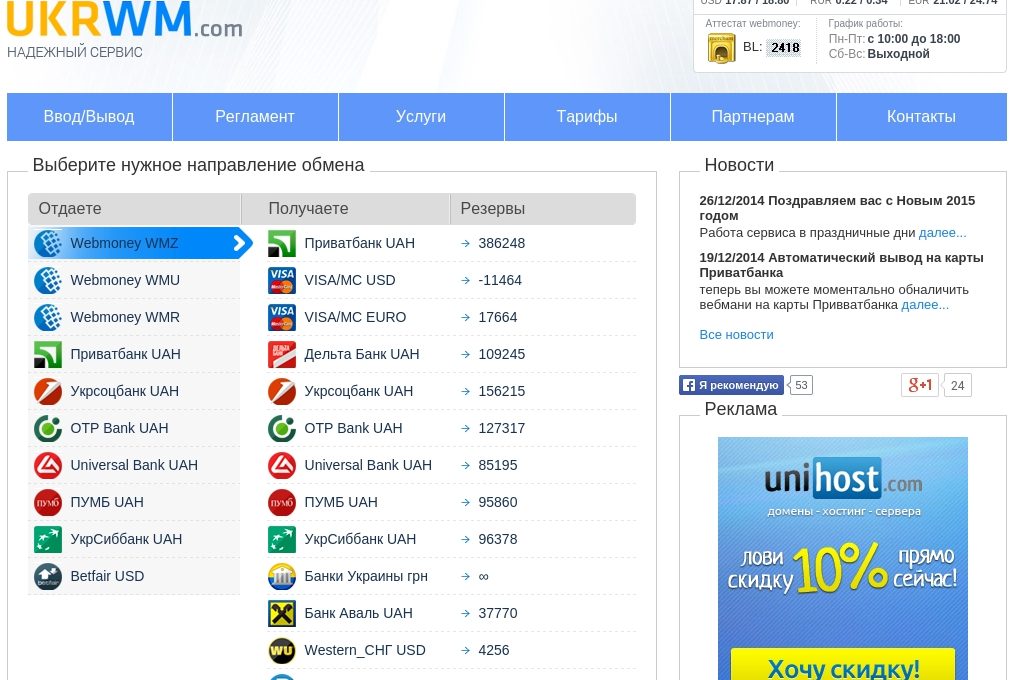Click the BL 2418 rating value
Screen dimensions: 1013x680
click(x=785, y=47)
